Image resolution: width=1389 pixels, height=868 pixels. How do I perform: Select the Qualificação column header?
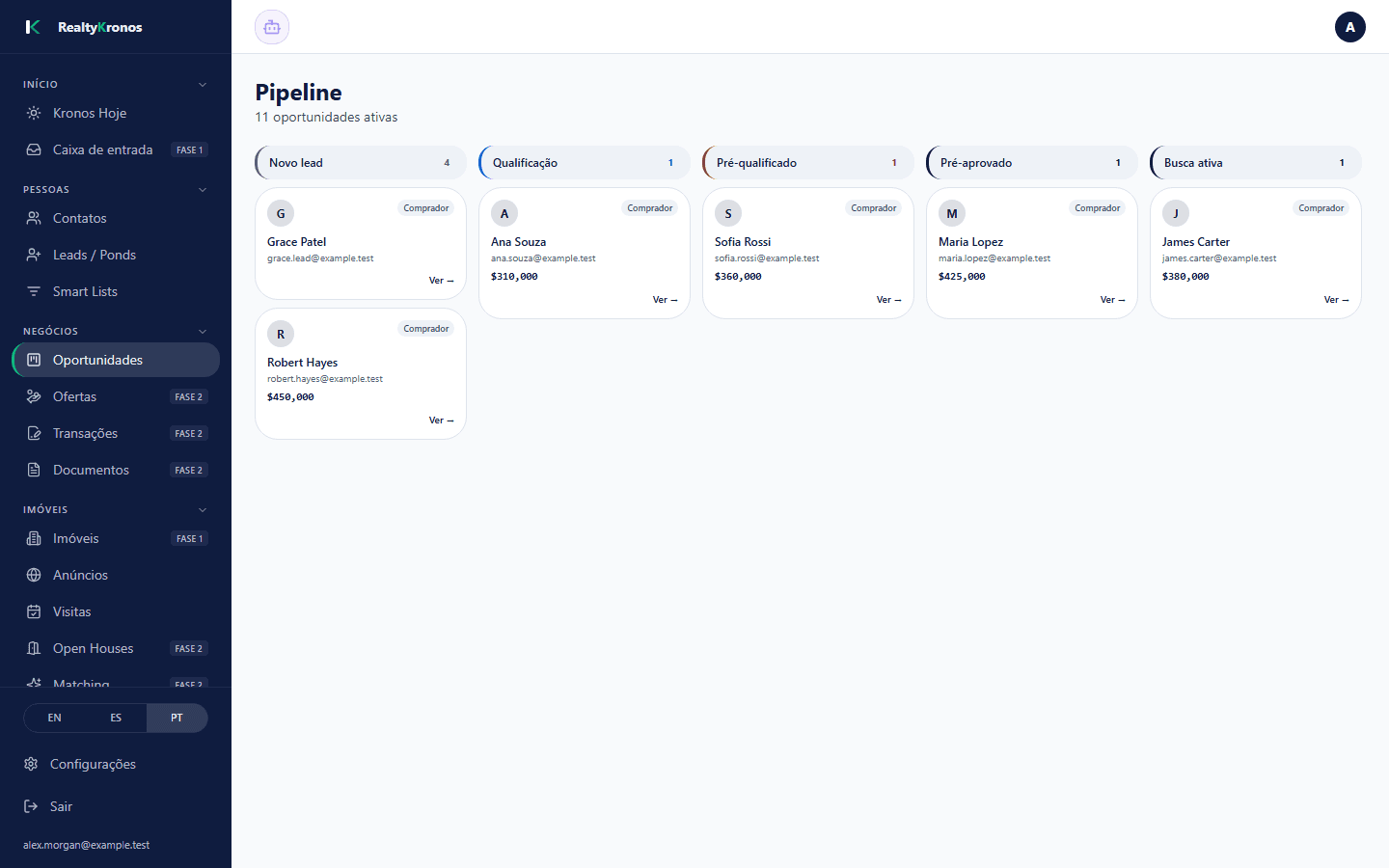(x=585, y=162)
